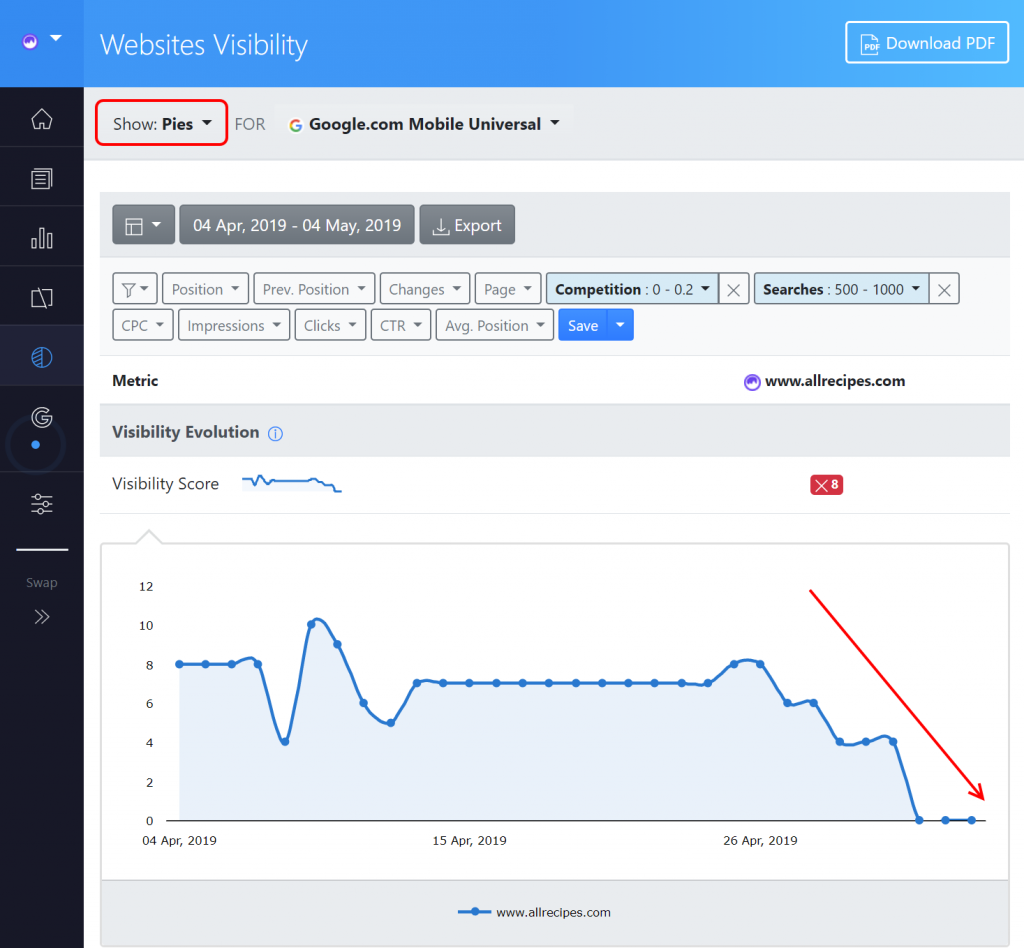This screenshot has width=1024, height=948.
Task: Click the Export button
Action: coord(467,225)
